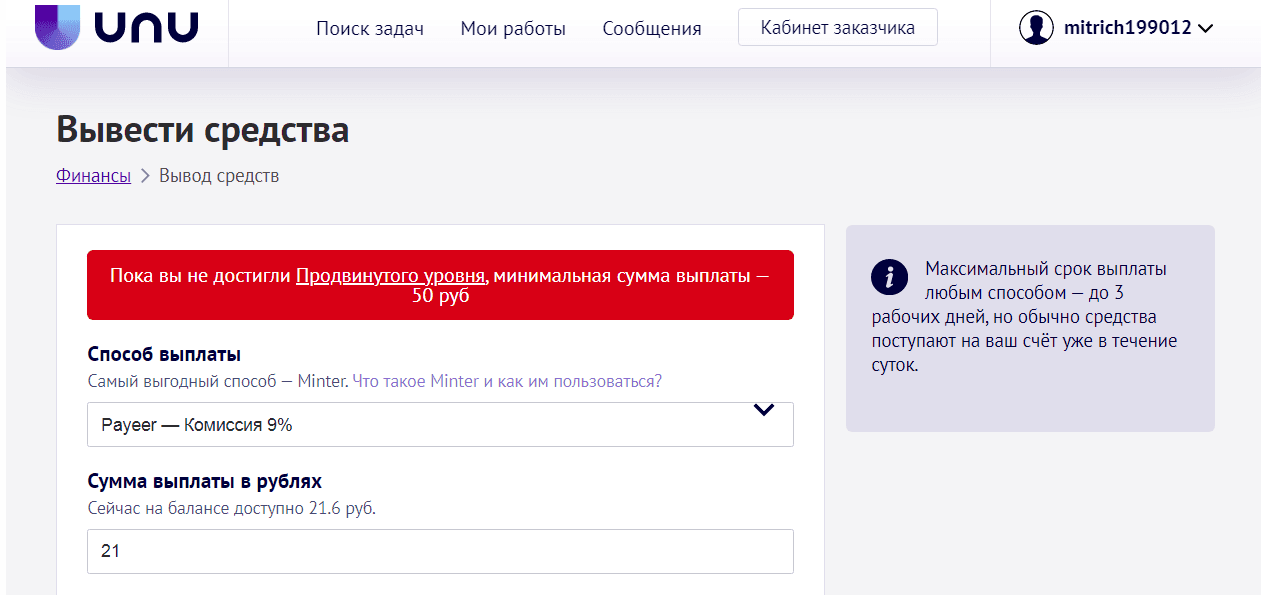Follow the Финансы breadcrumb link
Image resolution: width=1261 pixels, height=595 pixels.
point(93,176)
